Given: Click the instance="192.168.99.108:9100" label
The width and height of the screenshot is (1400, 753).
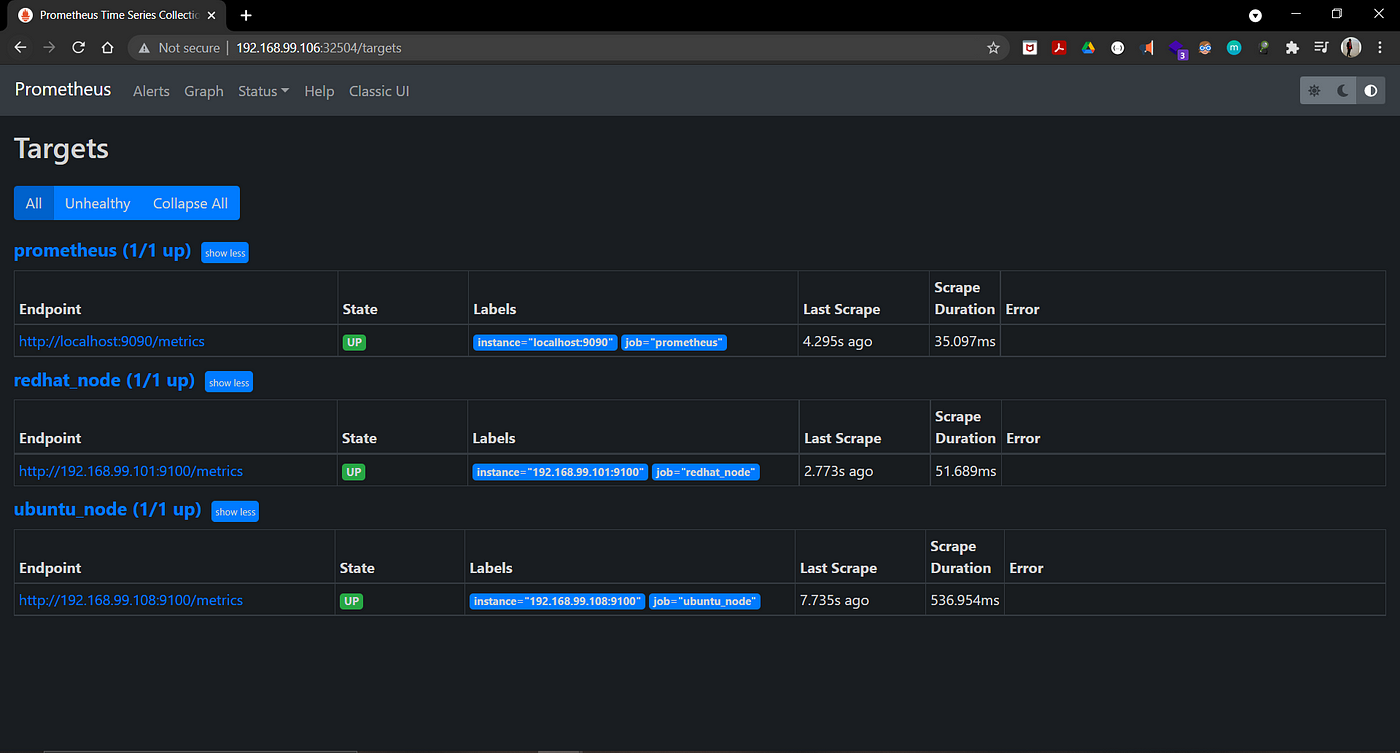Looking at the screenshot, I should coord(557,601).
